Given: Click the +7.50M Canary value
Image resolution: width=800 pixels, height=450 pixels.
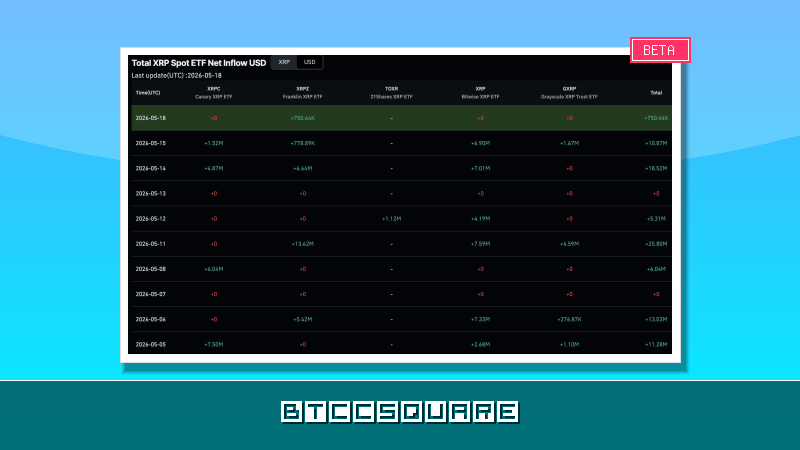Looking at the screenshot, I should coord(214,344).
